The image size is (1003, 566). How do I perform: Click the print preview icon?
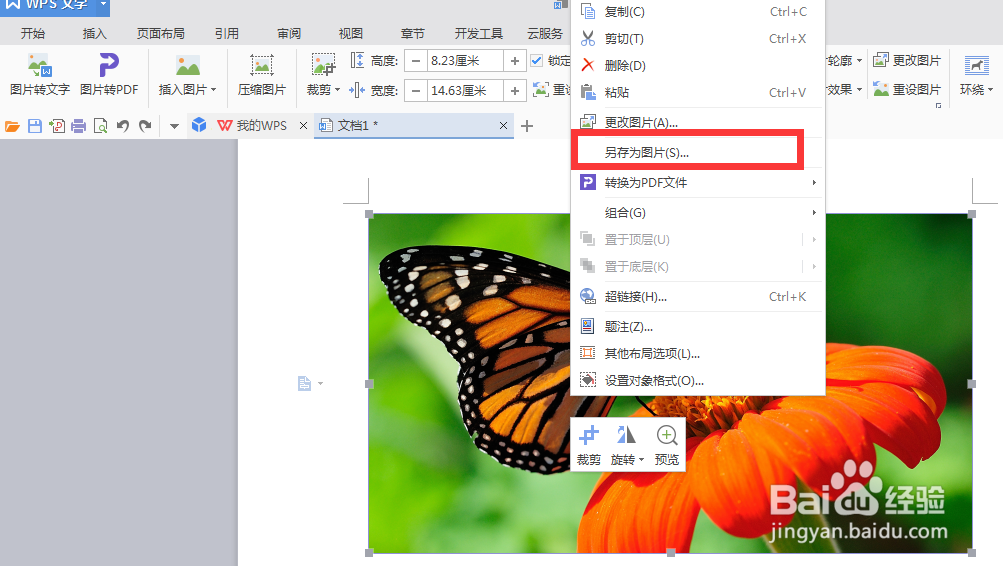(x=100, y=126)
